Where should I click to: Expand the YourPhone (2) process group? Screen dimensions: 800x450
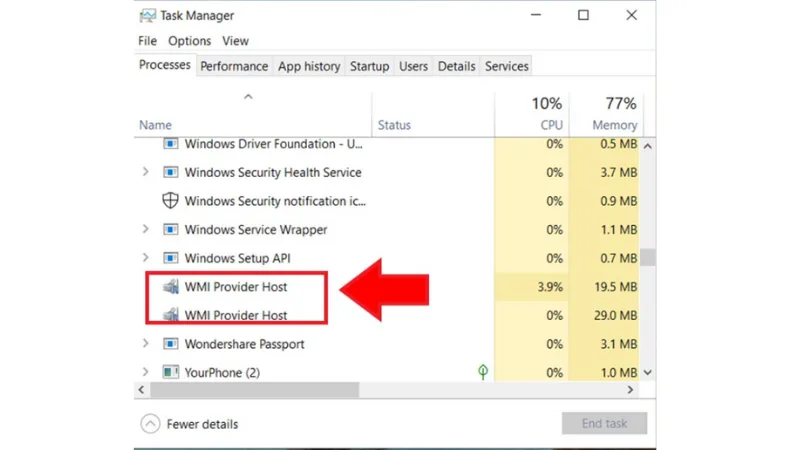(x=145, y=372)
